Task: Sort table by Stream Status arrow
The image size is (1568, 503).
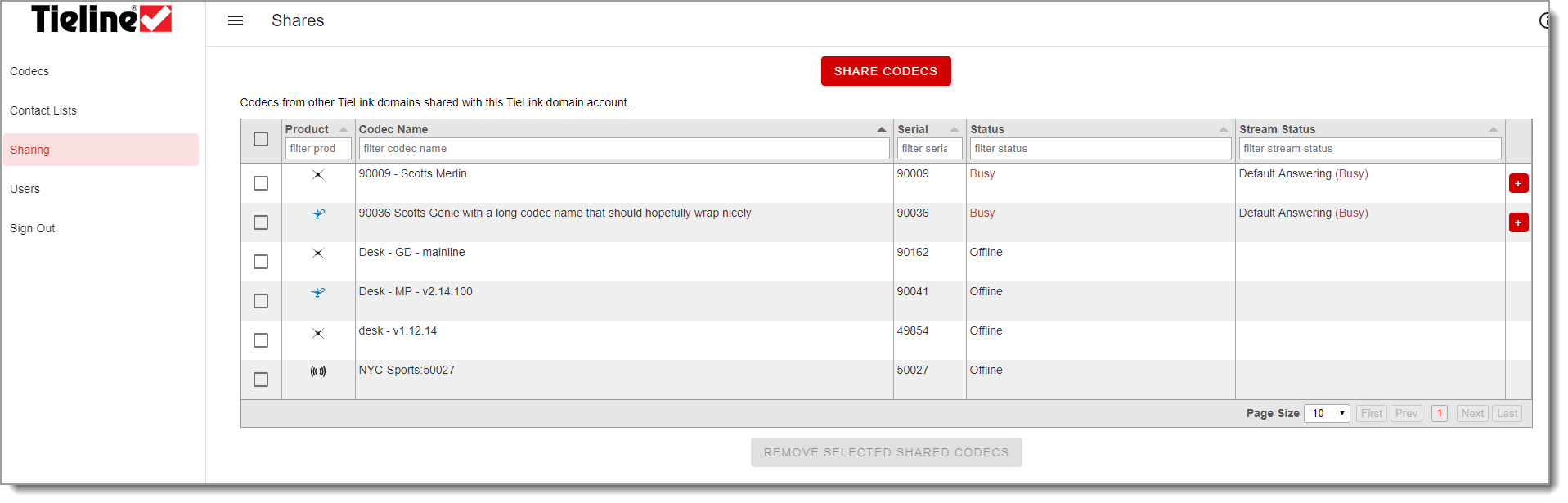Action: click(x=1493, y=129)
